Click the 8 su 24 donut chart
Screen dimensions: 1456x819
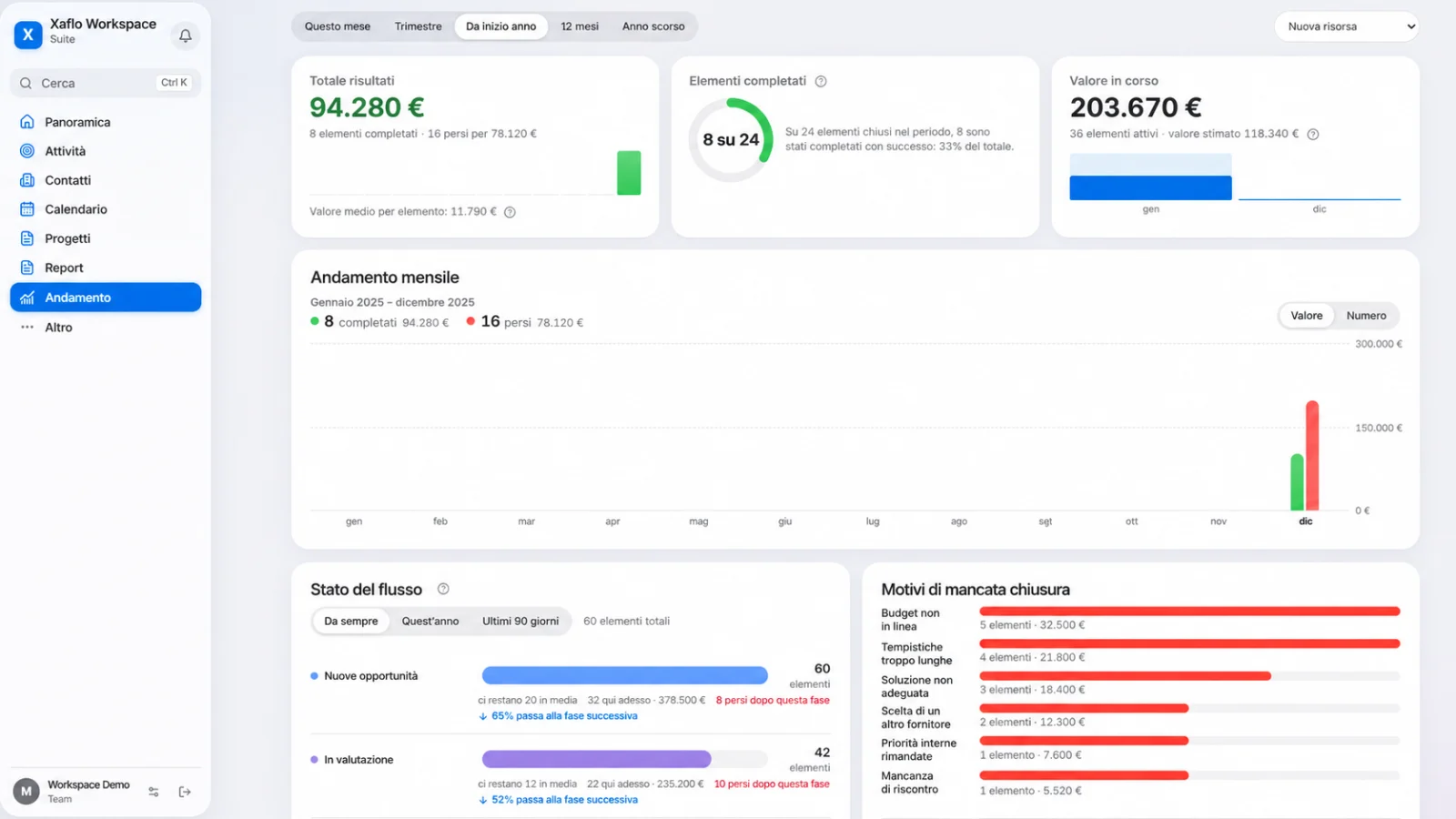point(731,140)
